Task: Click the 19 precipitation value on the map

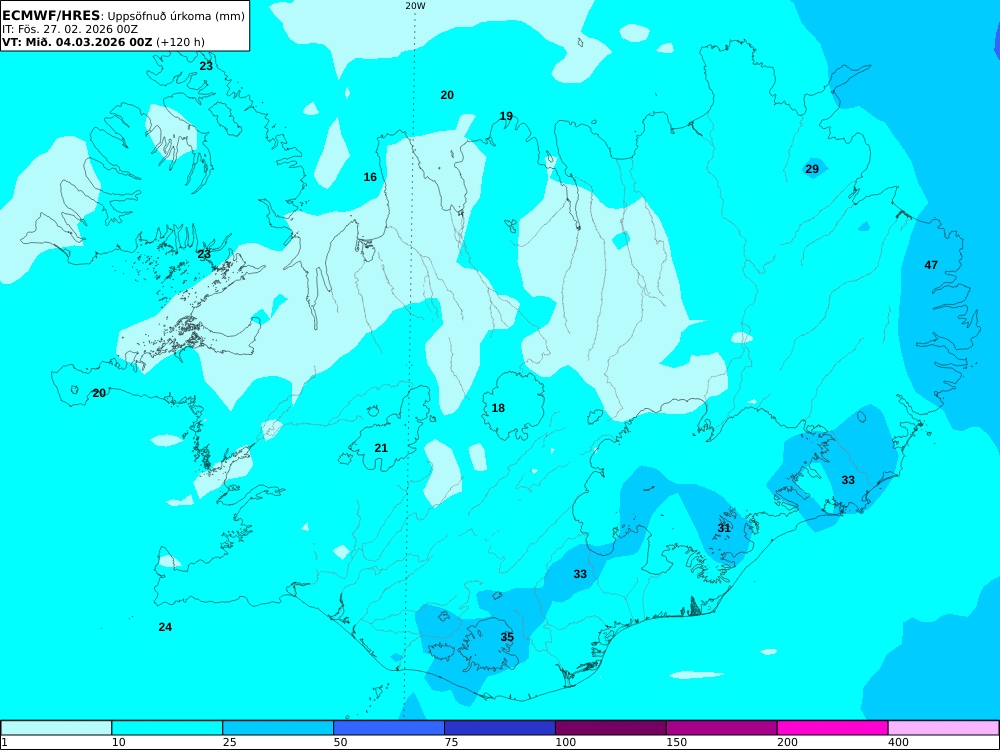Action: tap(506, 116)
